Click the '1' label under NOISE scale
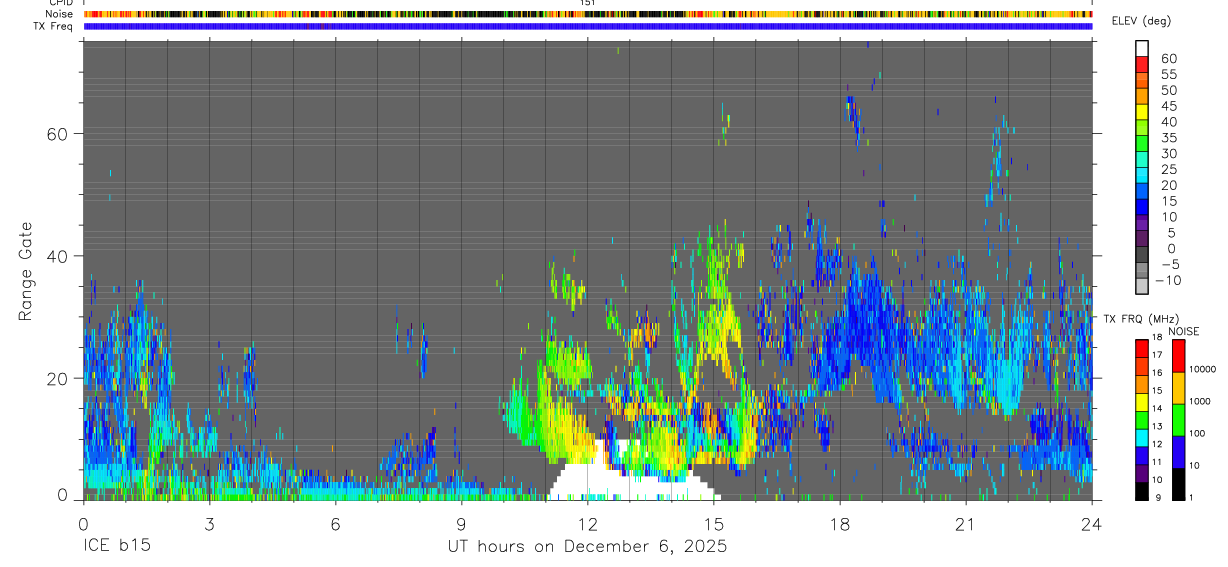The image size is (1228, 567). point(1191,498)
